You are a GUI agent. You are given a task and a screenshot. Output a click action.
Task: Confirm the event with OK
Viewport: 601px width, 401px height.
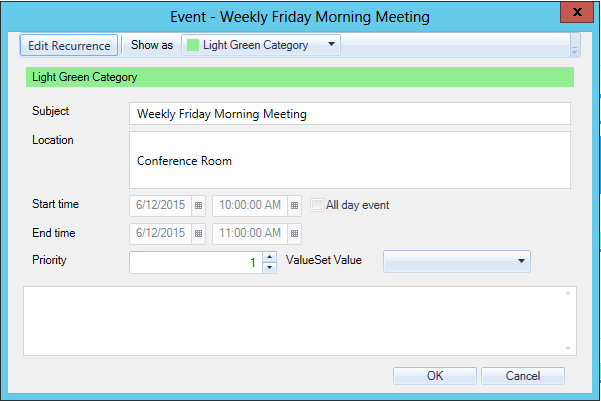(434, 376)
